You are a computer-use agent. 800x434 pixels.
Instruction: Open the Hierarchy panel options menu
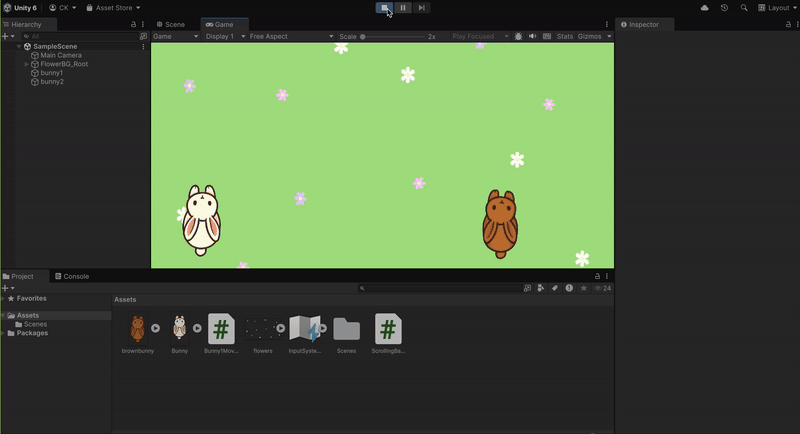pos(143,24)
